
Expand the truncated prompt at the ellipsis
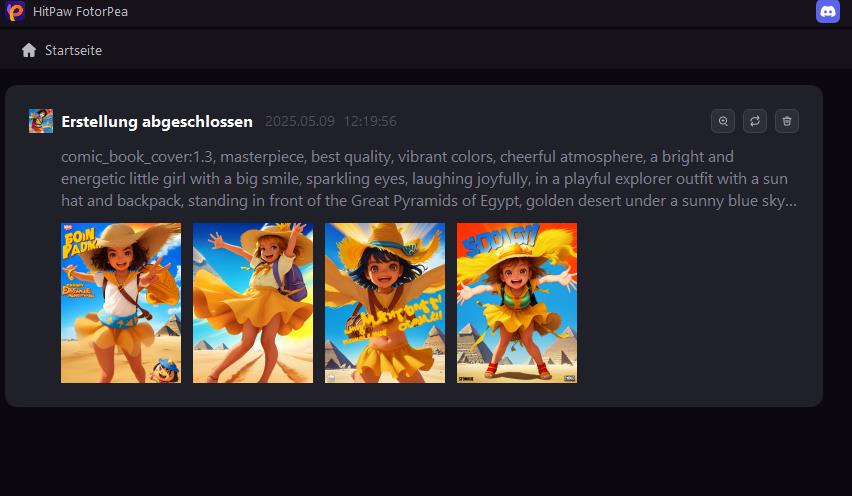coord(791,202)
